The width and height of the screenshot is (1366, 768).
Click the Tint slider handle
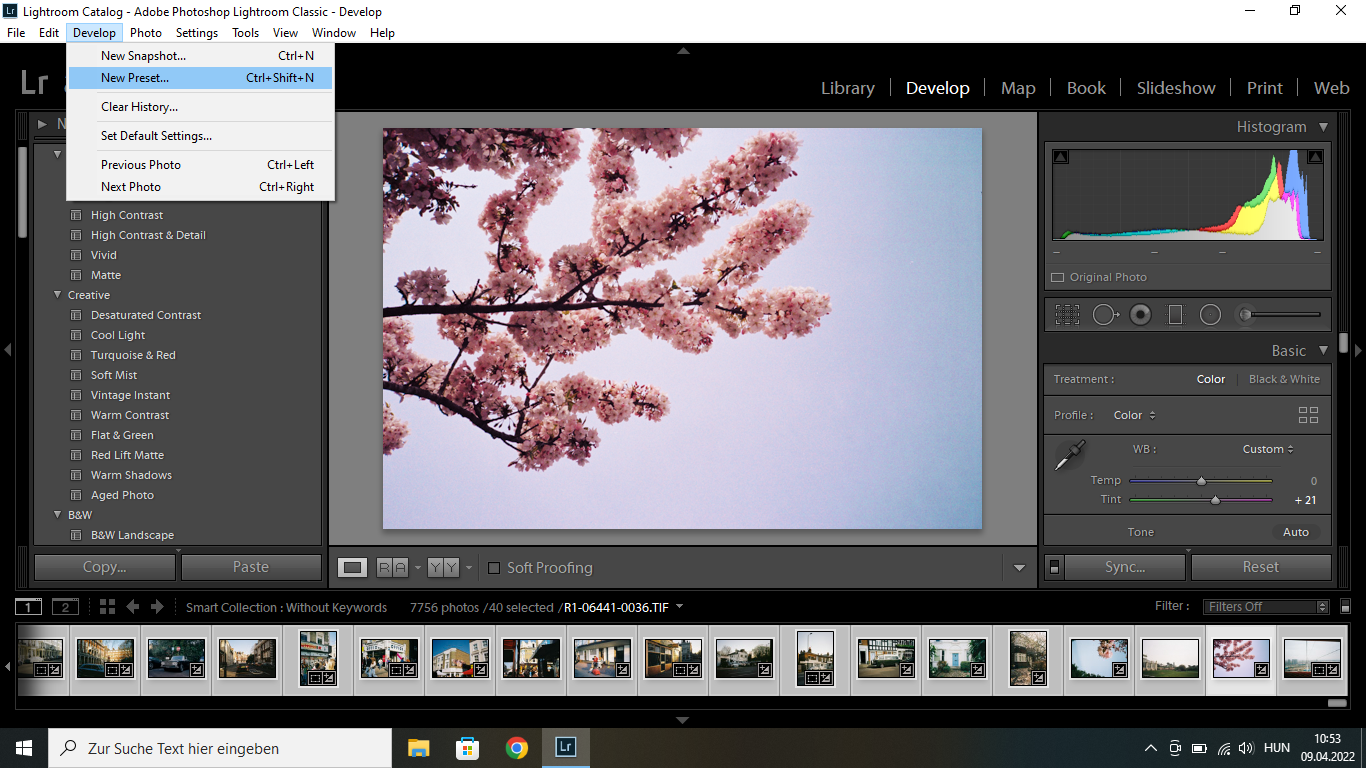[1215, 499]
